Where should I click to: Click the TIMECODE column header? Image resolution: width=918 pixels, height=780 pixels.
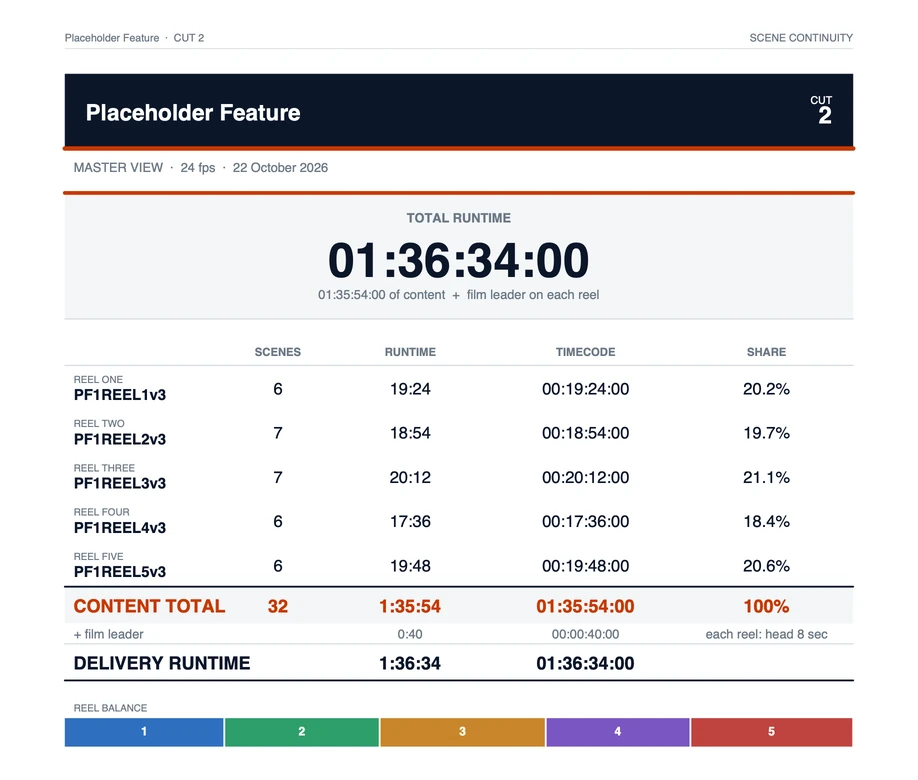585,352
